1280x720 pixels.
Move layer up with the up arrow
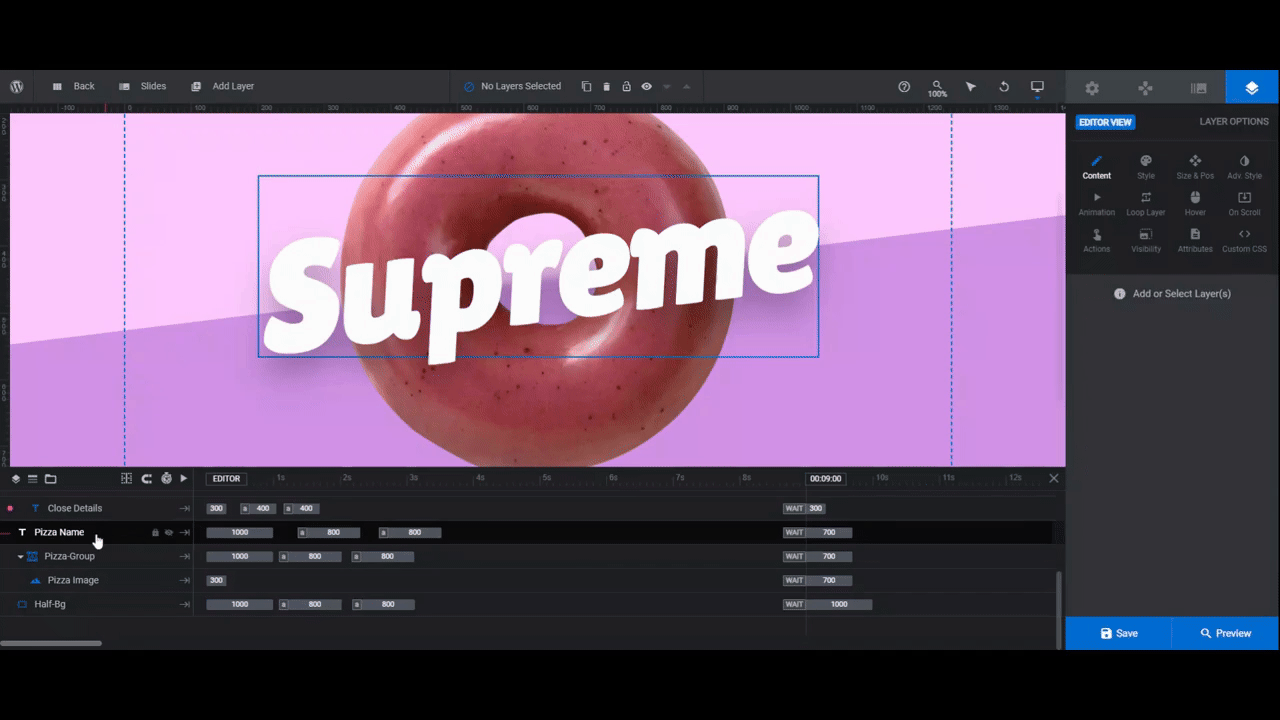686,86
